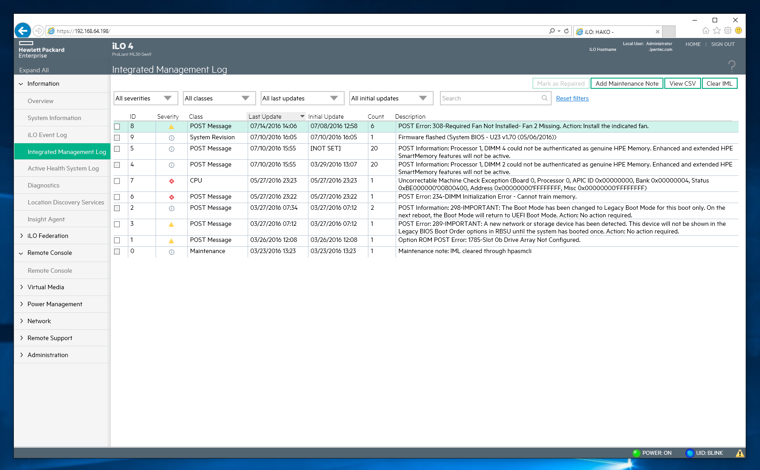This screenshot has height=470, width=760.
Task: Click the HOME link in header
Action: [x=693, y=44]
